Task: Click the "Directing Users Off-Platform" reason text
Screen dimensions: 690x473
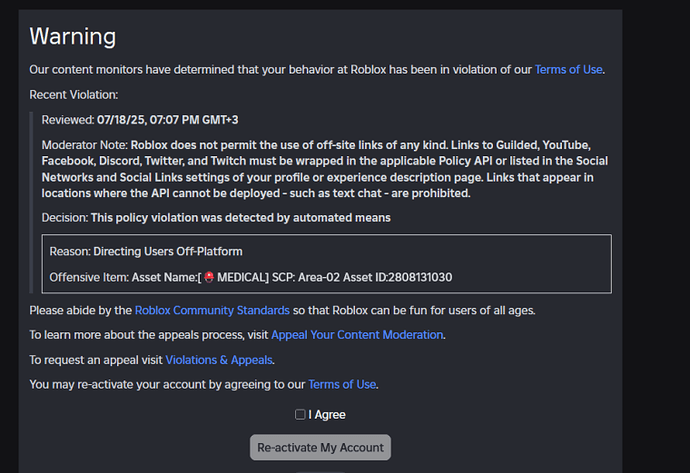Action: (x=168, y=251)
